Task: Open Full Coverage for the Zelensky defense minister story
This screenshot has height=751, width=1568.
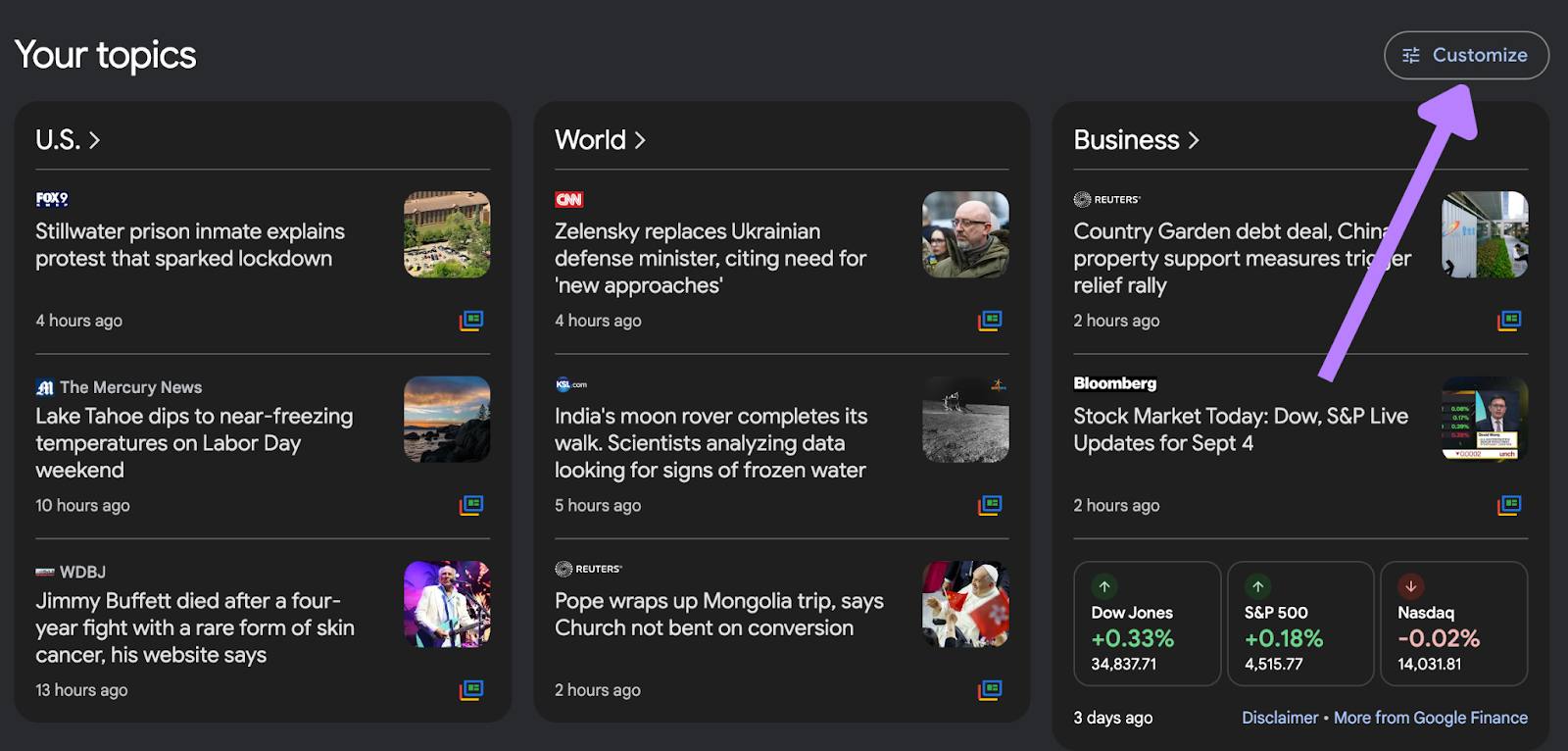Action: click(990, 321)
